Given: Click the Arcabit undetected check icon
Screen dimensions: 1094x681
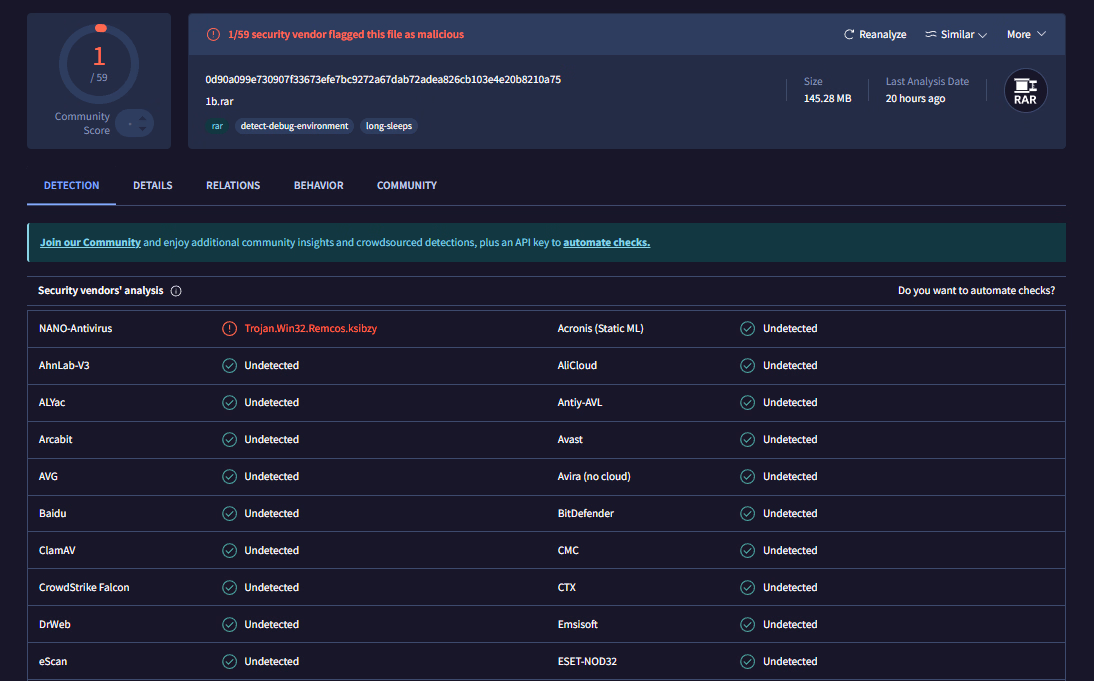Looking at the screenshot, I should pyautogui.click(x=230, y=440).
